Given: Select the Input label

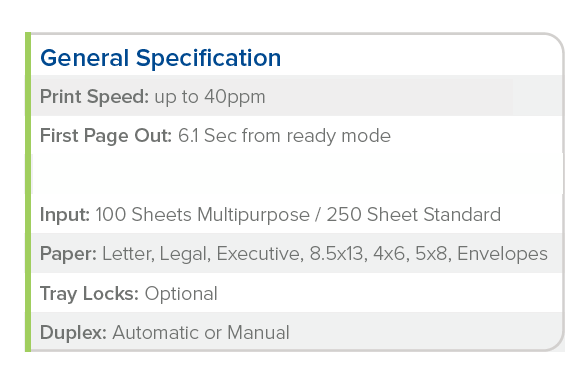Looking at the screenshot, I should click(65, 215).
